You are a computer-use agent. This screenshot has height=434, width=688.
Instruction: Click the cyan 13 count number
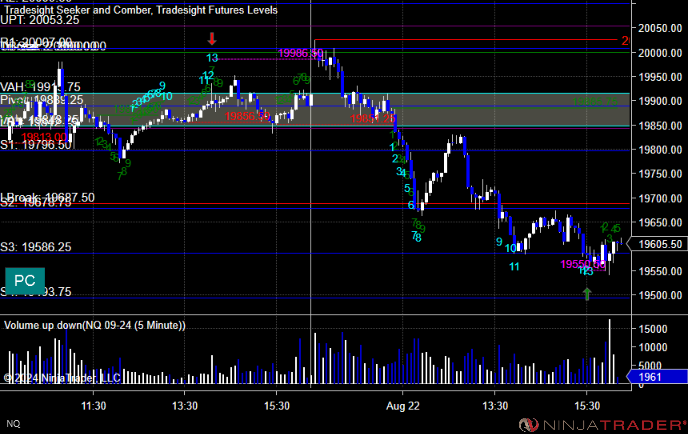click(x=212, y=57)
